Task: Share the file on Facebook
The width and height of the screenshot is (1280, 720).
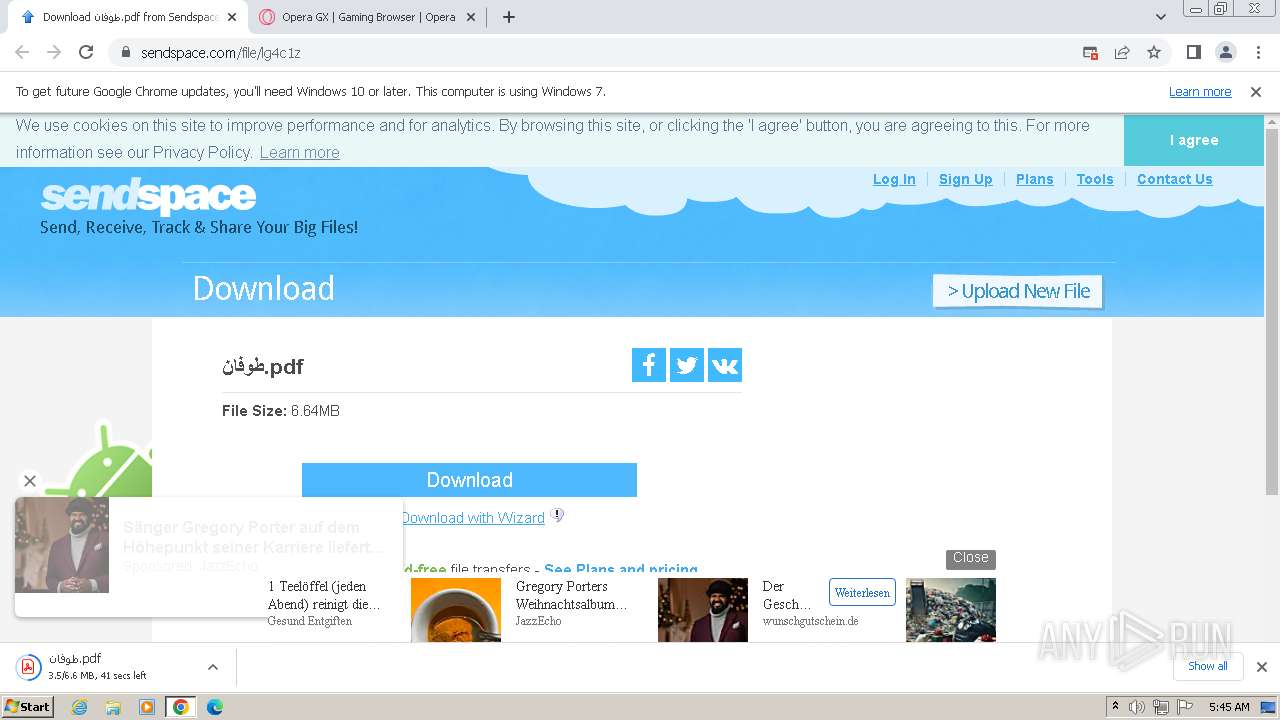Action: [649, 365]
